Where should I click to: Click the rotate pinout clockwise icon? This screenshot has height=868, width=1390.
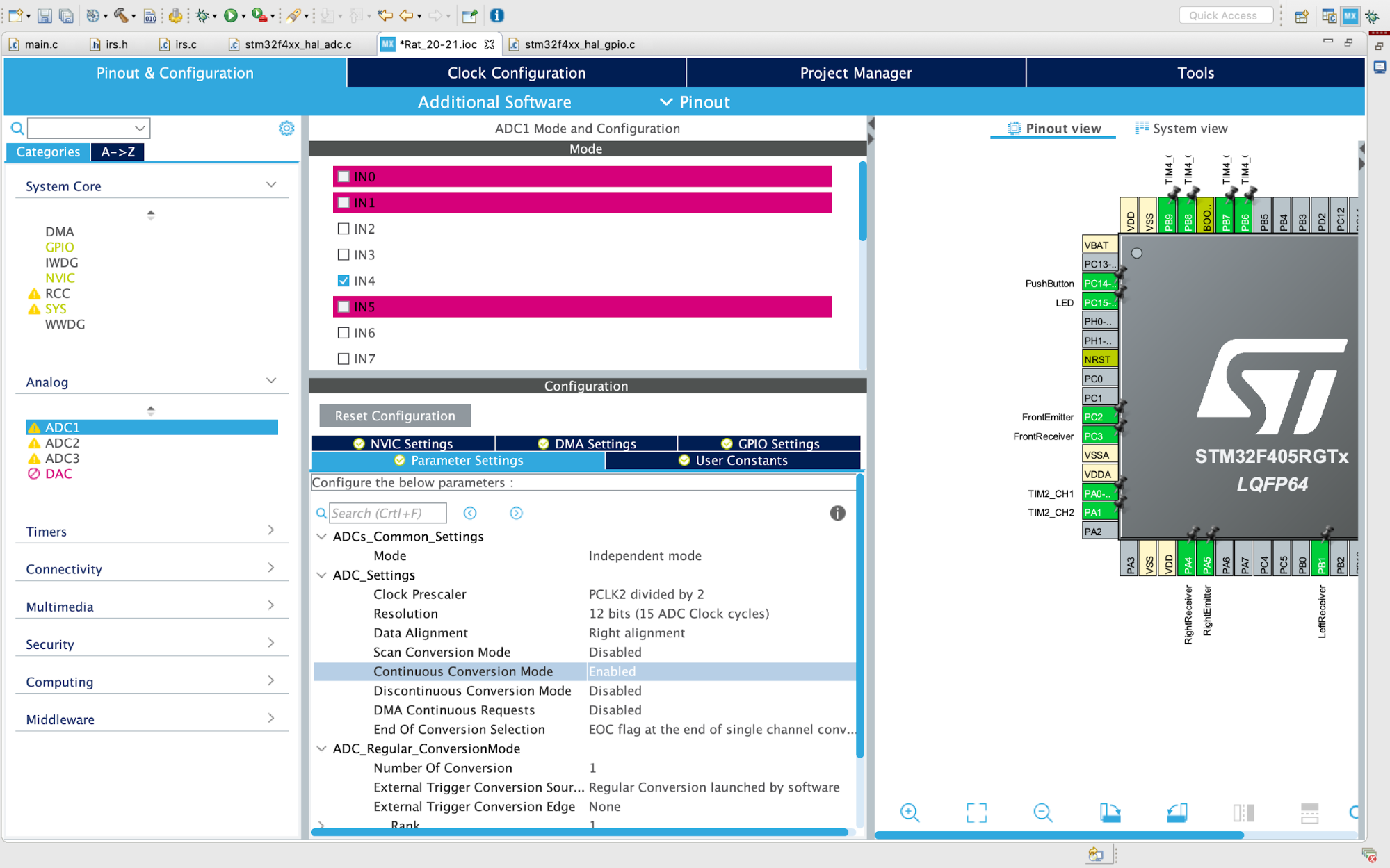1109,812
